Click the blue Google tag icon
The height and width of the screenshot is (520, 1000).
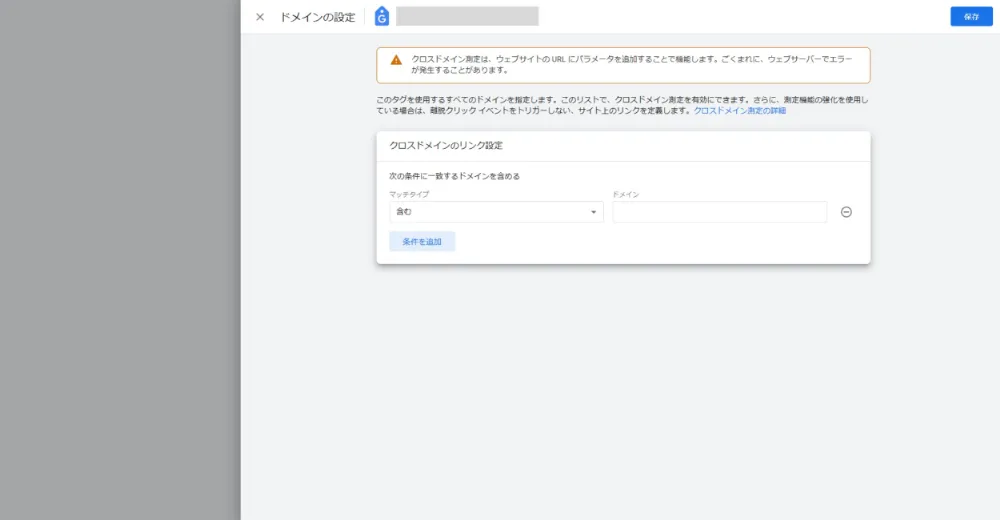[x=381, y=17]
